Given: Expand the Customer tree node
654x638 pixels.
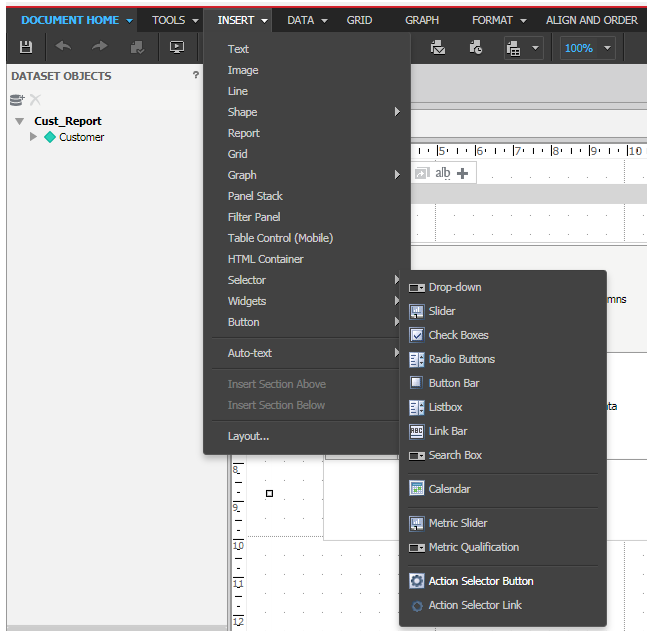Looking at the screenshot, I should 34,137.
